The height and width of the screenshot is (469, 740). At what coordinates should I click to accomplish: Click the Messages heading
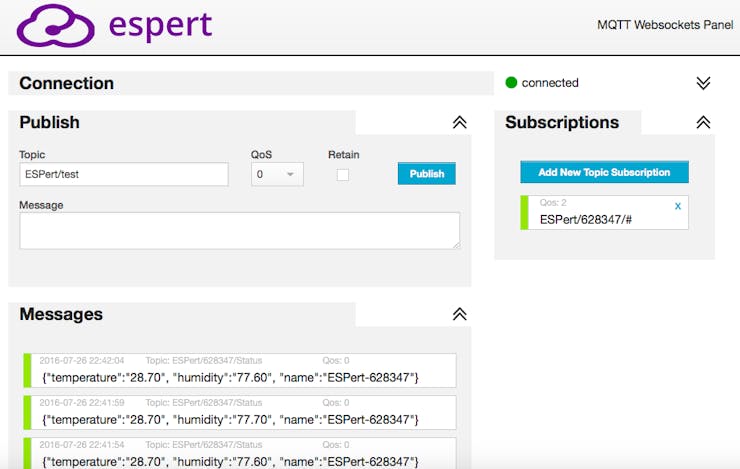tap(61, 314)
